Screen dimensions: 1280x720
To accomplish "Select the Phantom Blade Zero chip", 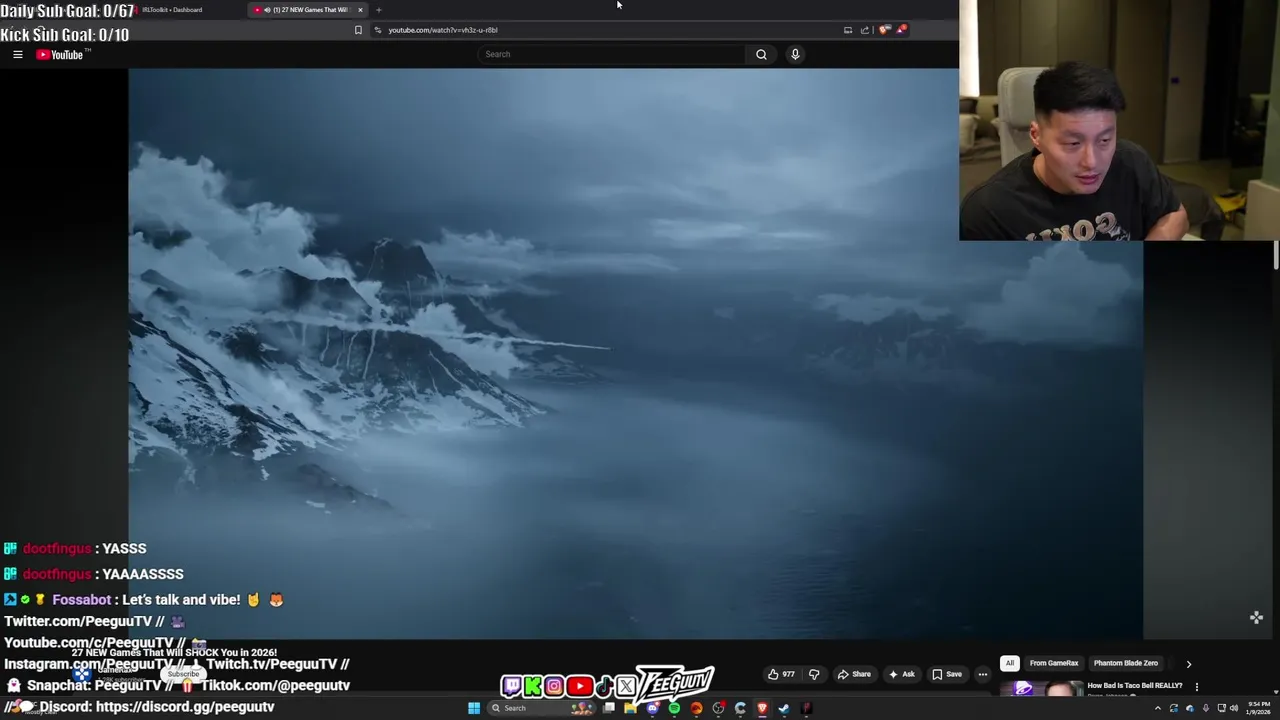I will tap(1125, 663).
